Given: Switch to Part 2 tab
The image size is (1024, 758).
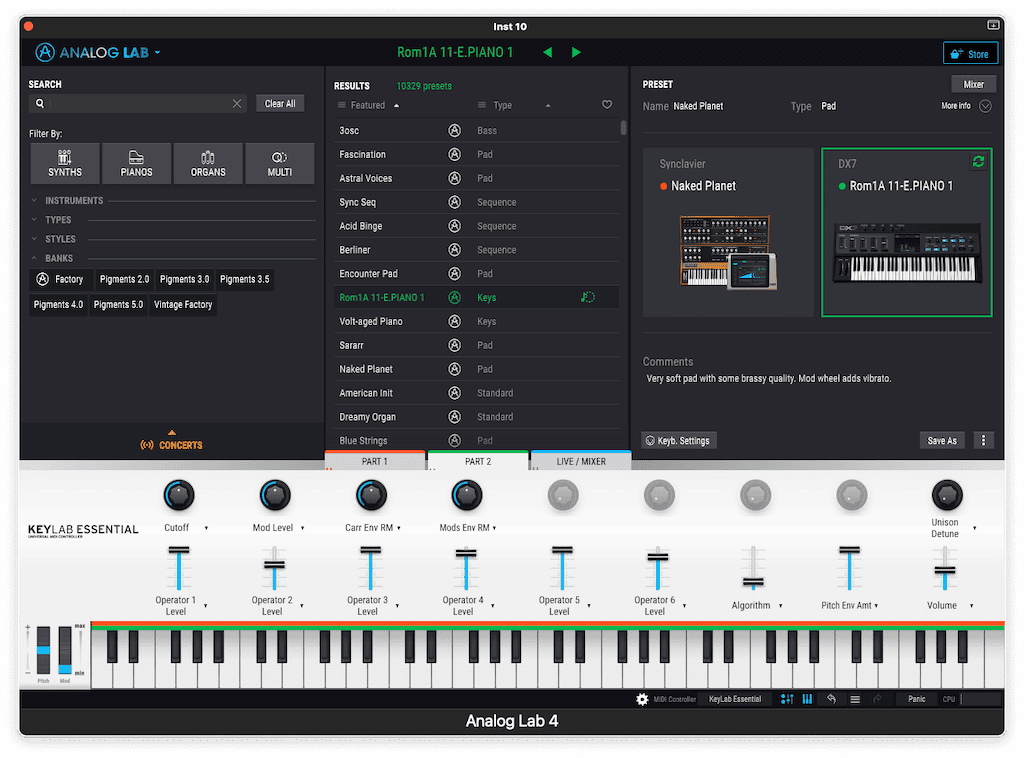Looking at the screenshot, I should (x=478, y=461).
